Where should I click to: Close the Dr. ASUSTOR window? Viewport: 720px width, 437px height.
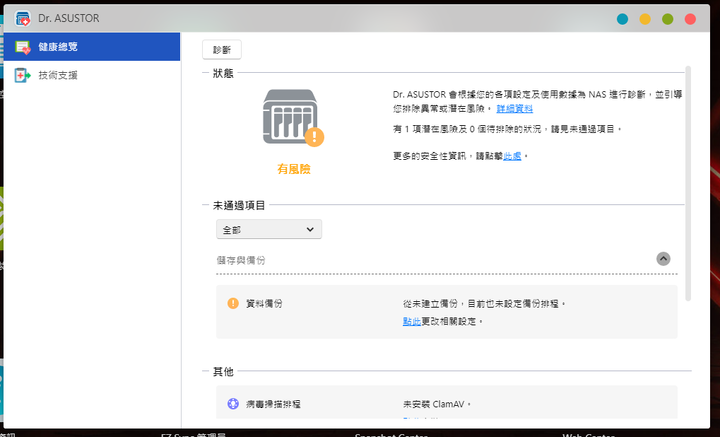coord(690,19)
